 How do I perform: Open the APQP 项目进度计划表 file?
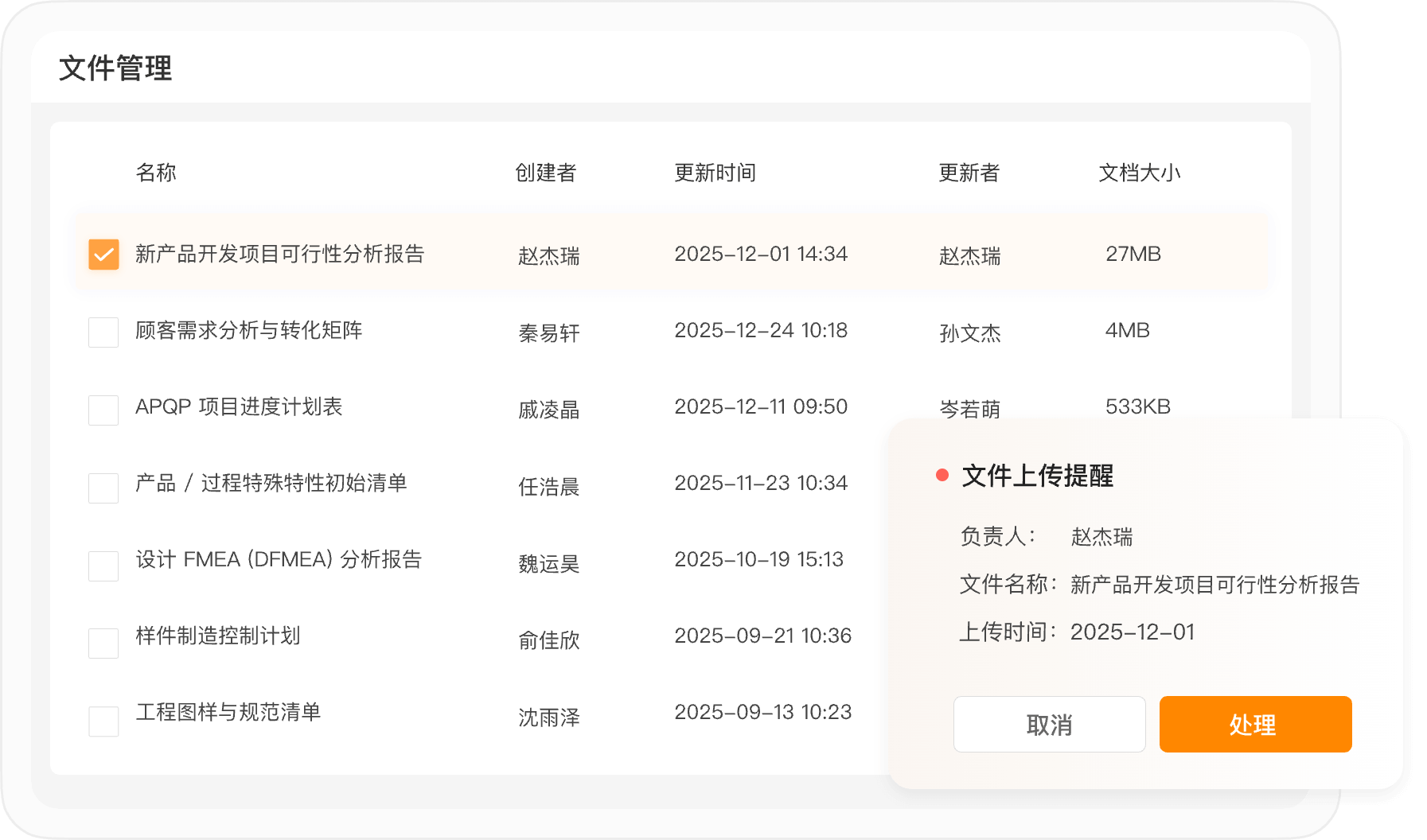click(x=239, y=406)
